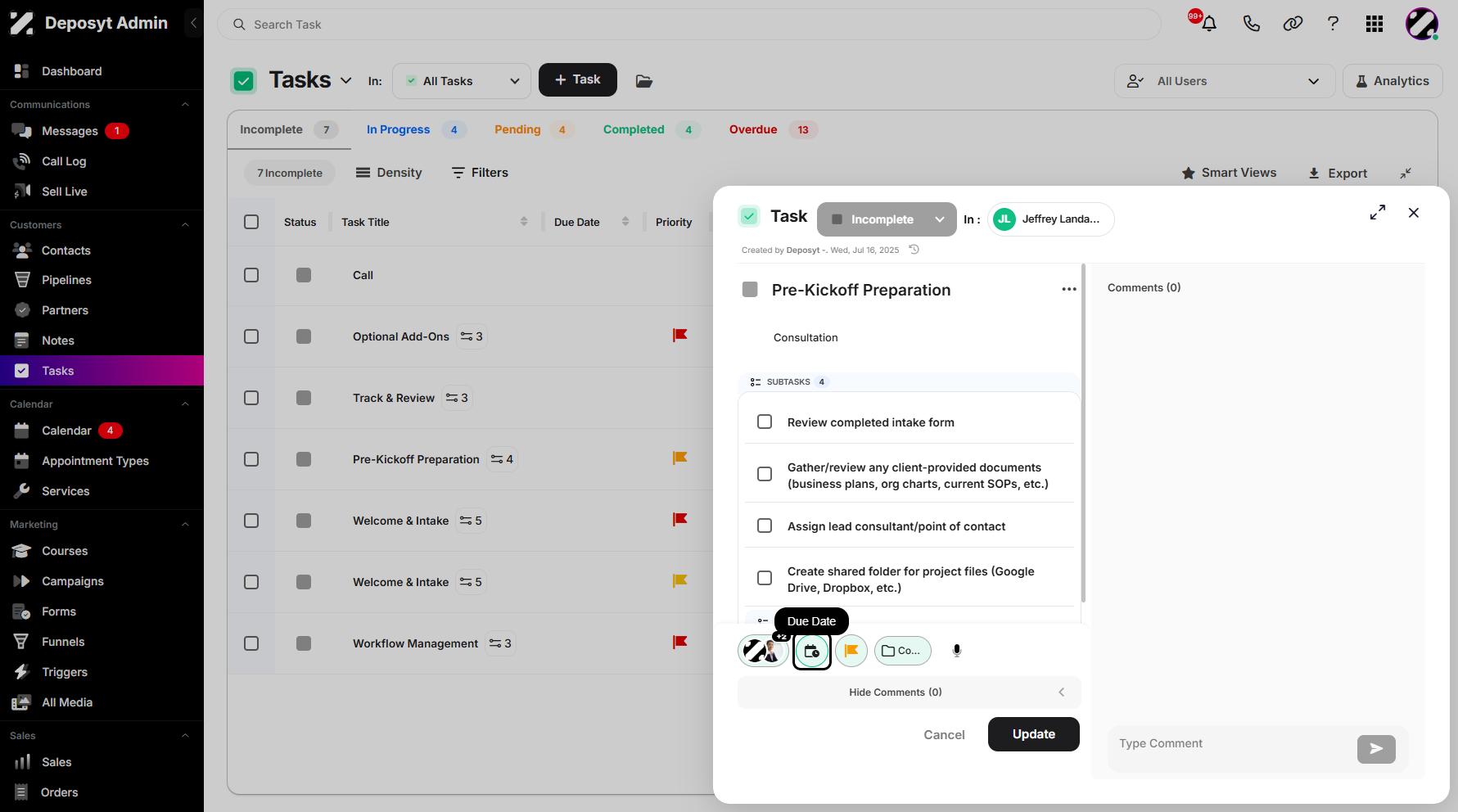Image resolution: width=1458 pixels, height=812 pixels.
Task: Select the Optional Add-Ons row checkbox
Action: (x=251, y=336)
